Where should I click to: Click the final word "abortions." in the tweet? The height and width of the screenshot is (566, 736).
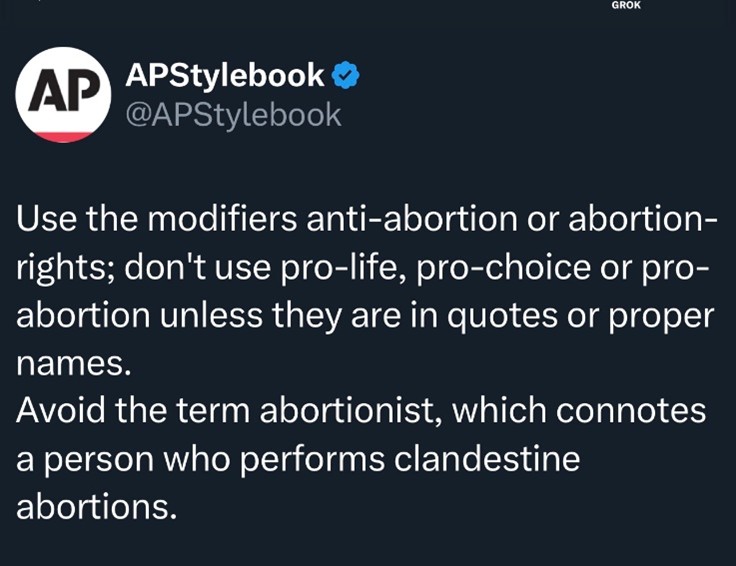click(96, 505)
